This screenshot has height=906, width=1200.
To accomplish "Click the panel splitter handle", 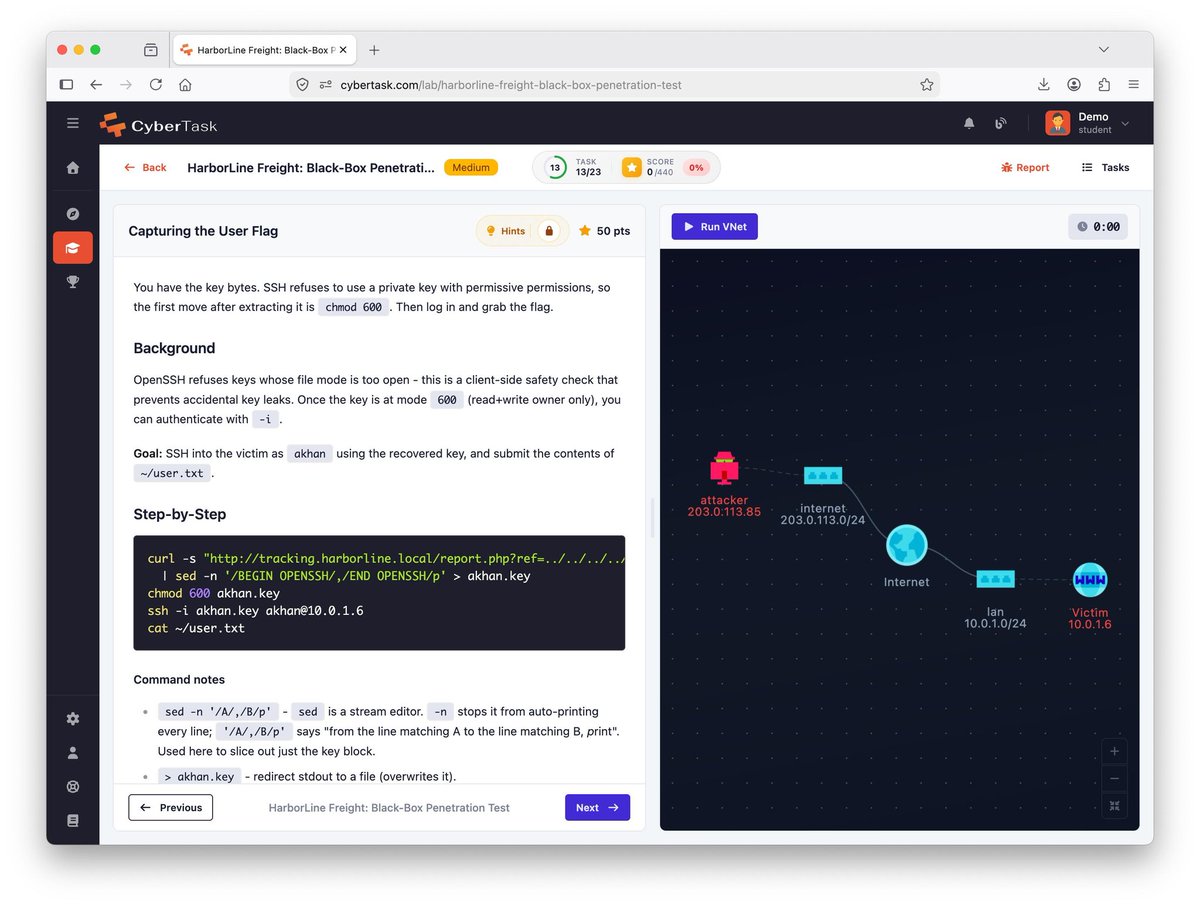I will (x=652, y=517).
